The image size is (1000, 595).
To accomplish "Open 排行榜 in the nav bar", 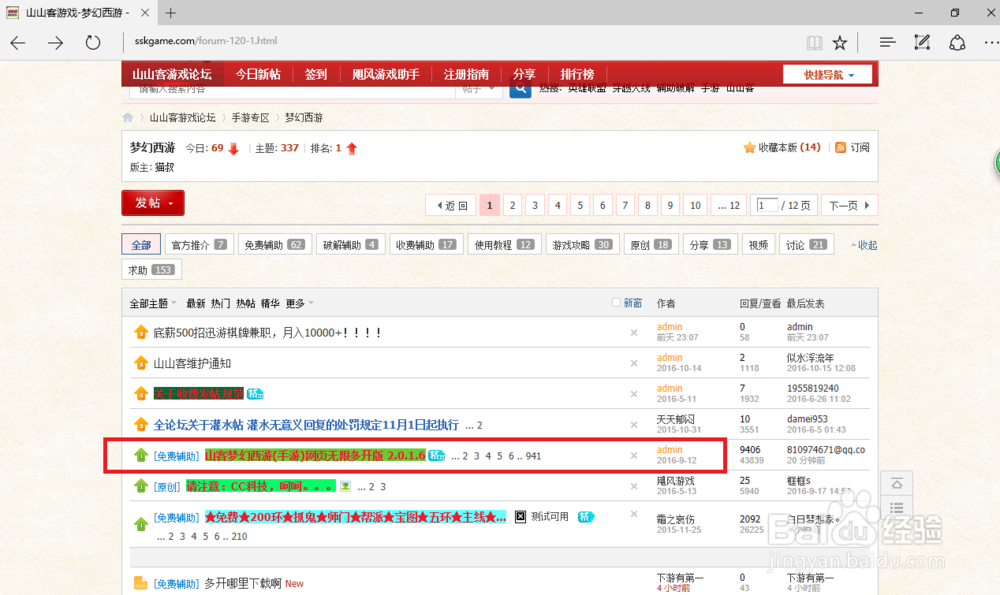I will 577,75.
